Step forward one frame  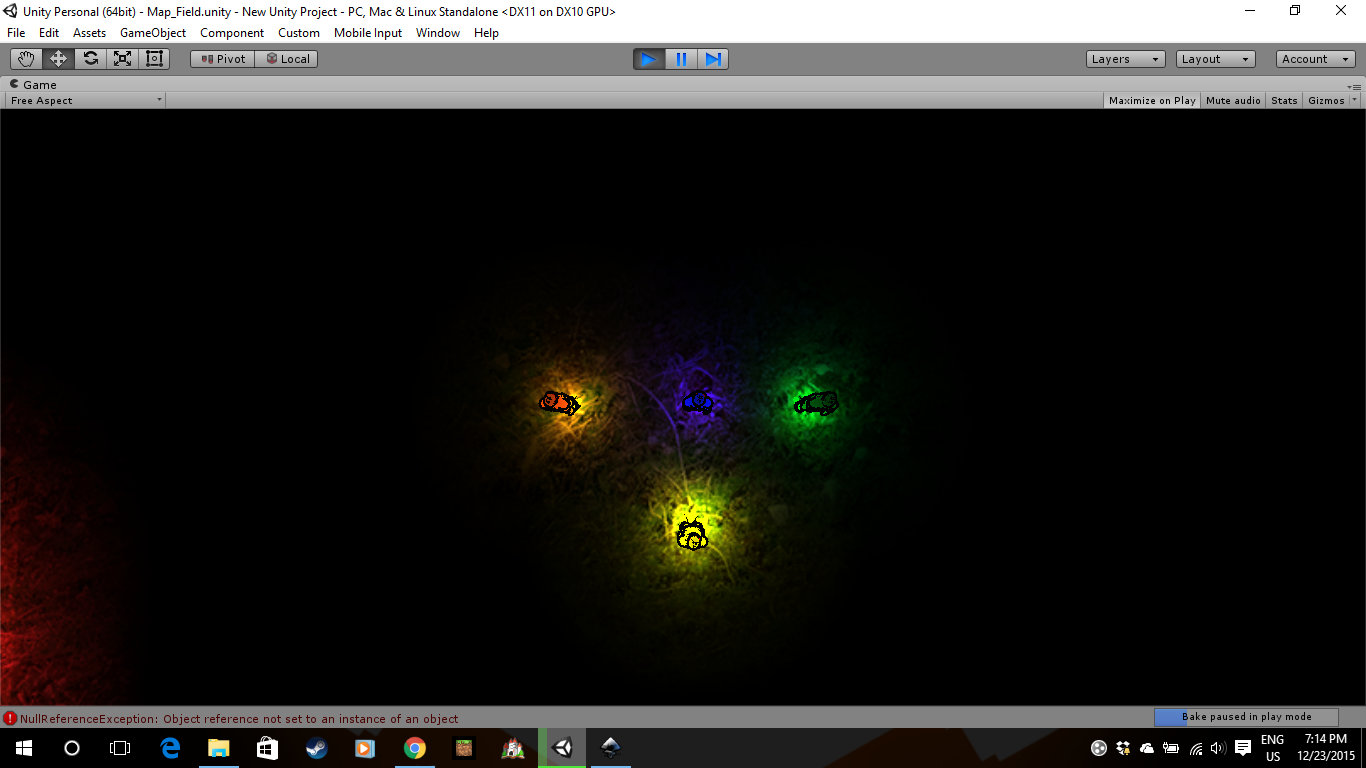click(713, 59)
